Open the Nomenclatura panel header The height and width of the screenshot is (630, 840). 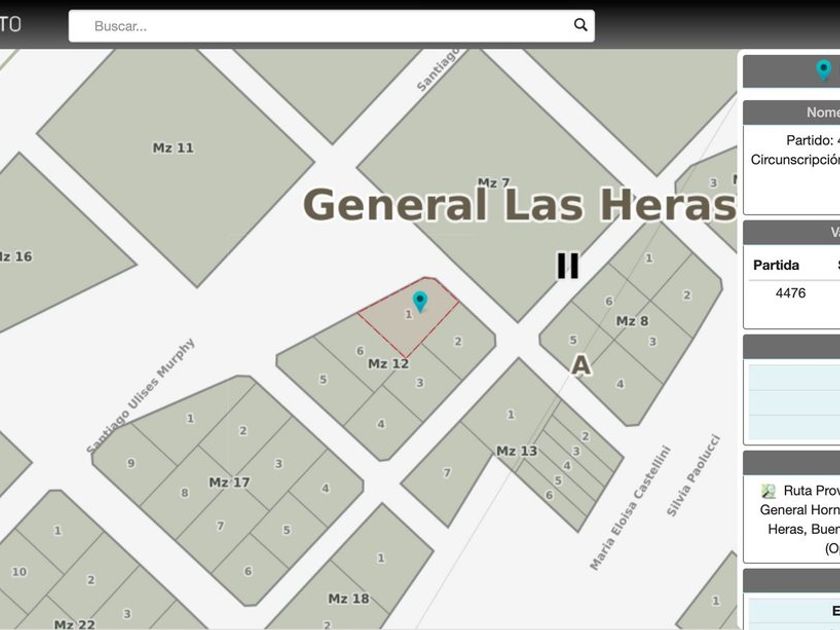tap(800, 113)
